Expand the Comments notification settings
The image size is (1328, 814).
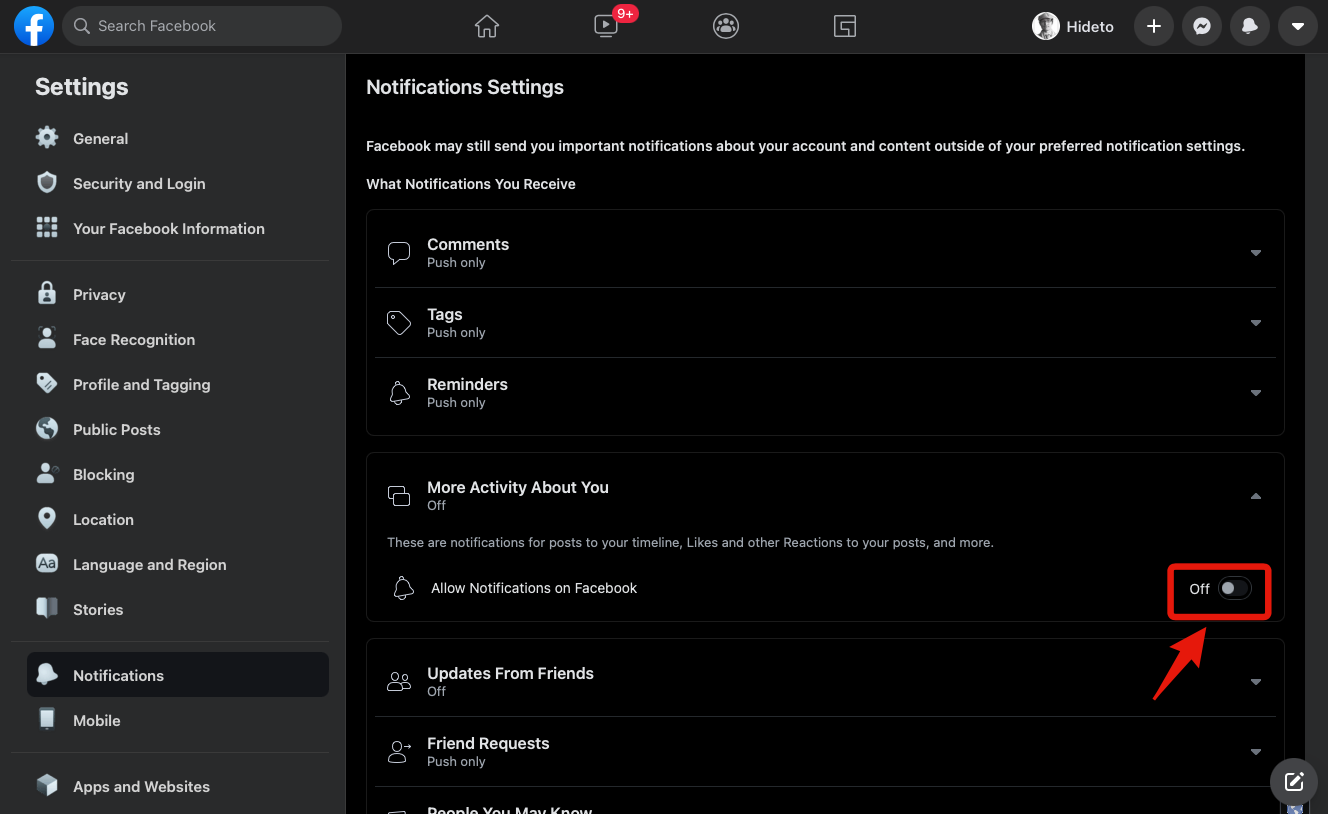point(1256,253)
